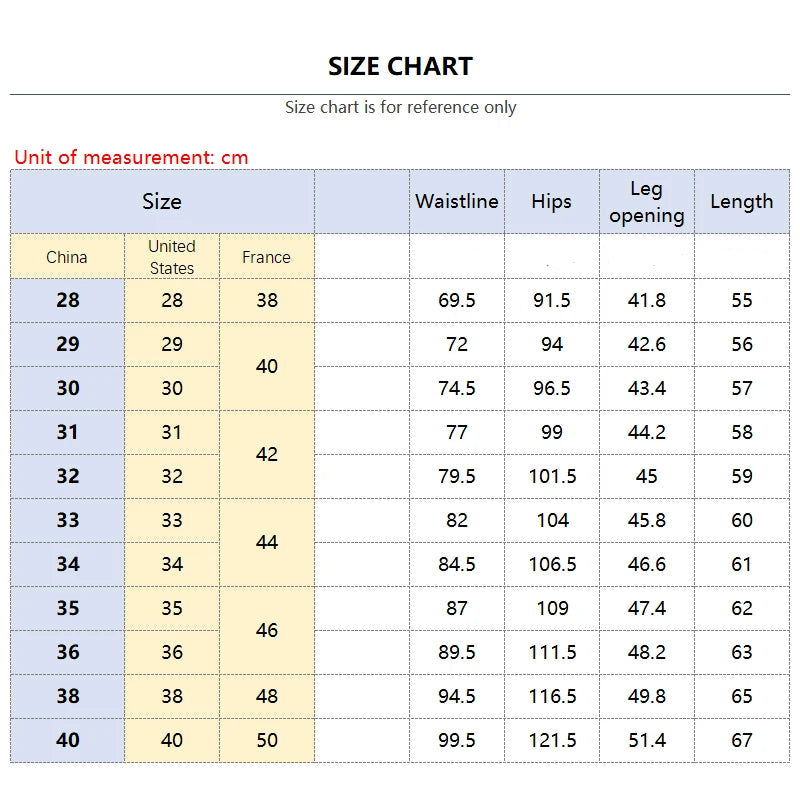Click the hips value 101.5

click(x=552, y=476)
